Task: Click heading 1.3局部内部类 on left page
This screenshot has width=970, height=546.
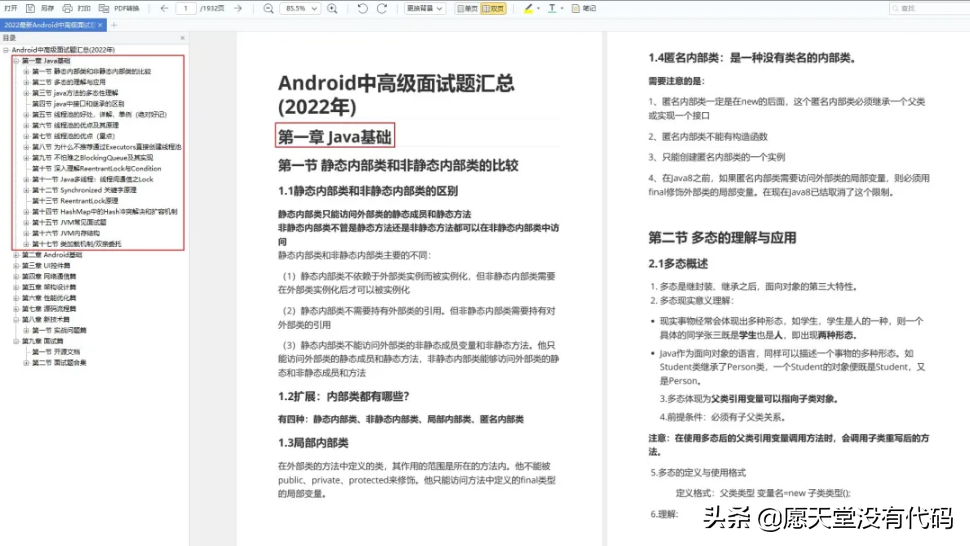Action: tap(313, 443)
